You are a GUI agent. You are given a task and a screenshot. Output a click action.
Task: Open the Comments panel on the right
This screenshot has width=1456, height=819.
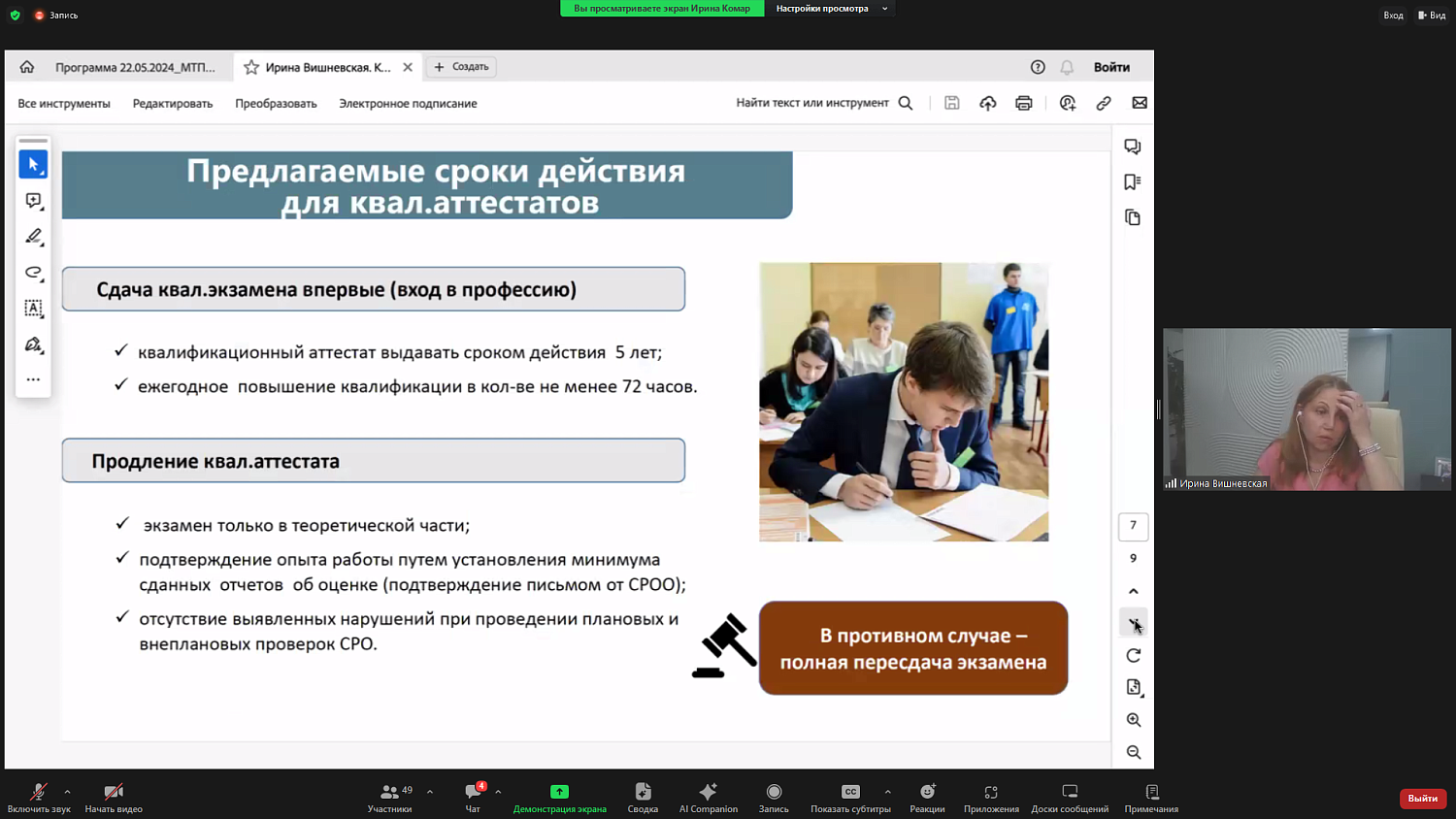click(x=1132, y=147)
